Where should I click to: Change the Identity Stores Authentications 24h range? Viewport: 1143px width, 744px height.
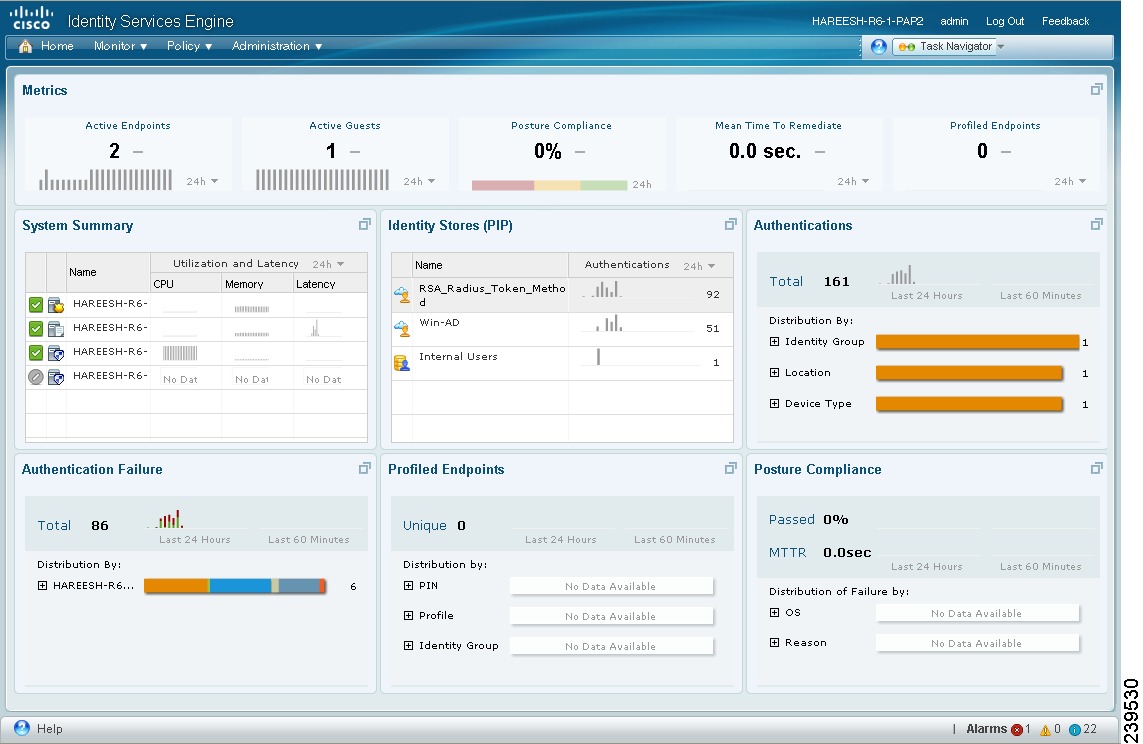coord(699,266)
